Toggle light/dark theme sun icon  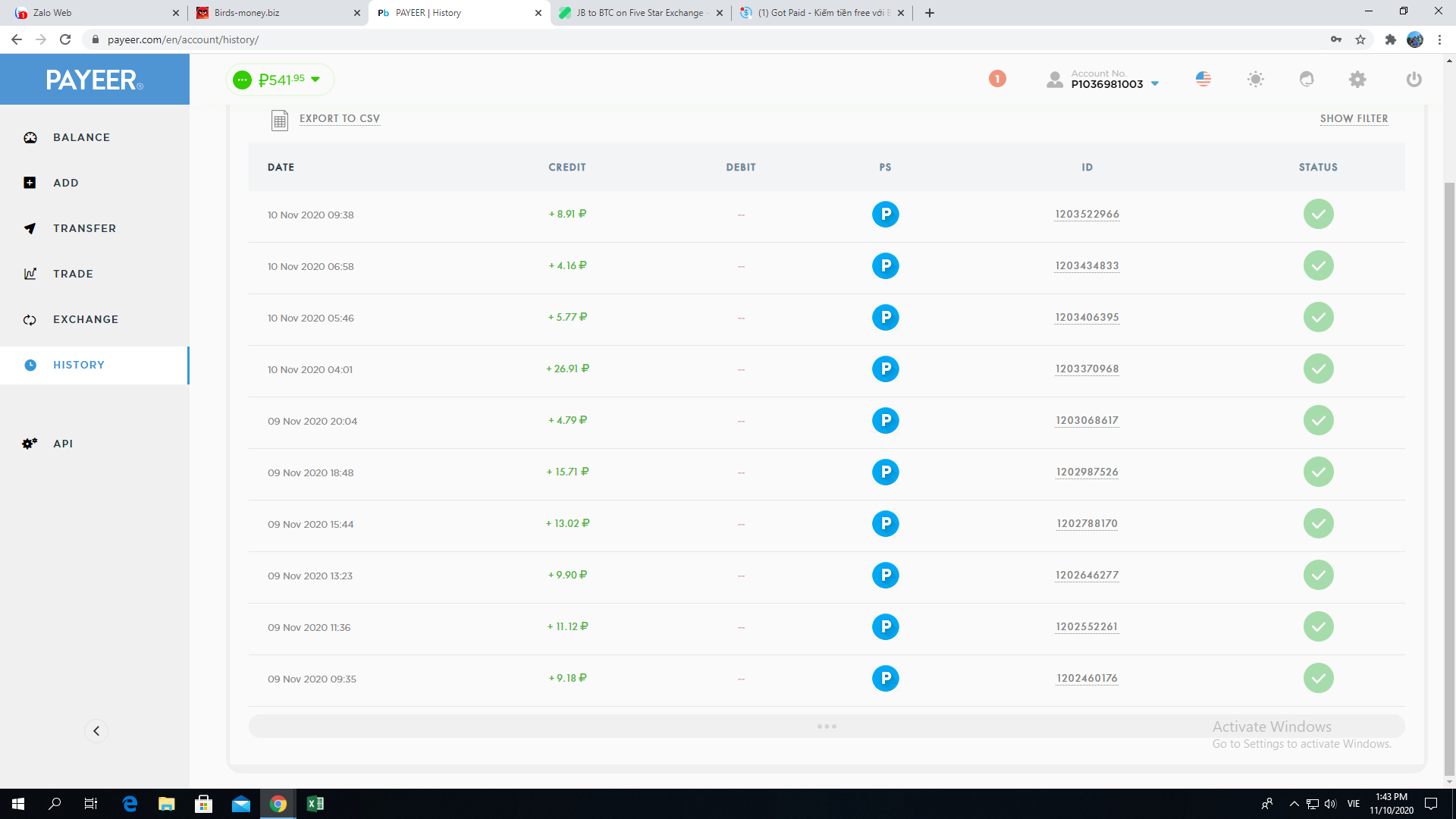point(1256,79)
